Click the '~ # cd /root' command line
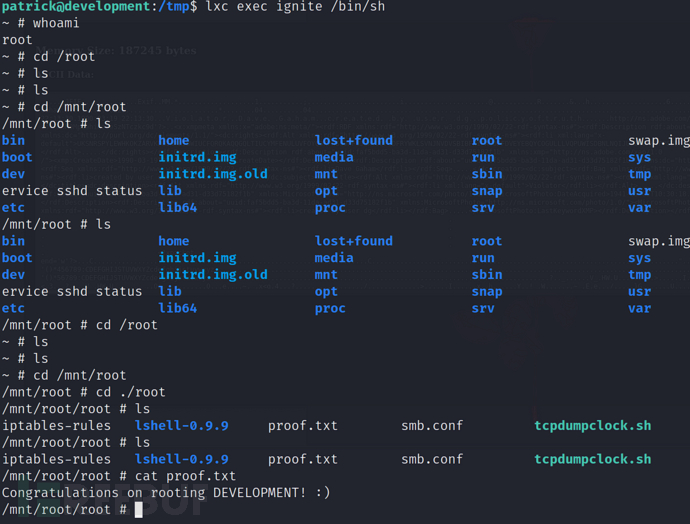 (48, 57)
